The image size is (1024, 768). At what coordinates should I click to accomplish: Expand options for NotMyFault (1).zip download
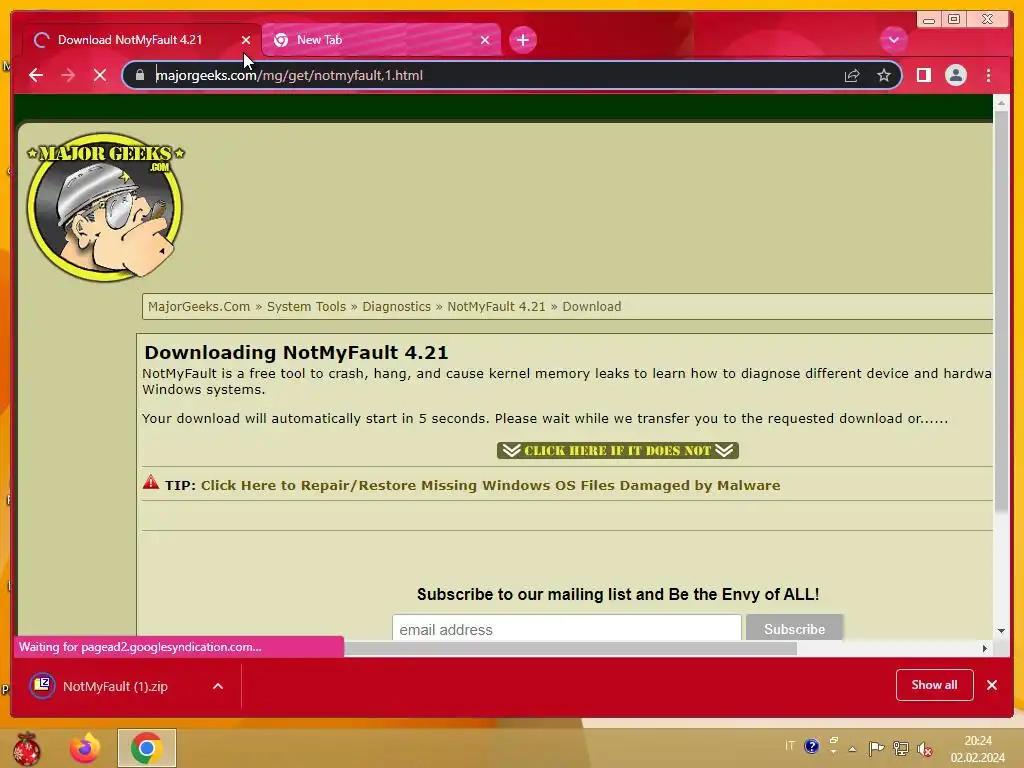coord(218,686)
